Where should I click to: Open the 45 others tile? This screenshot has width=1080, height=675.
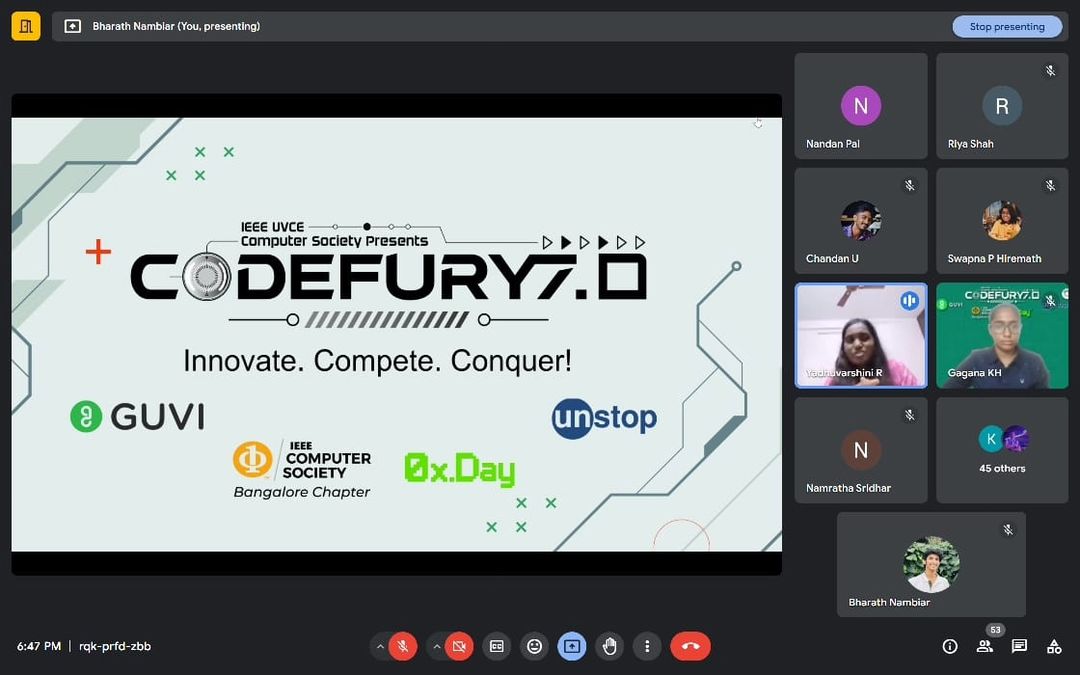(1002, 450)
